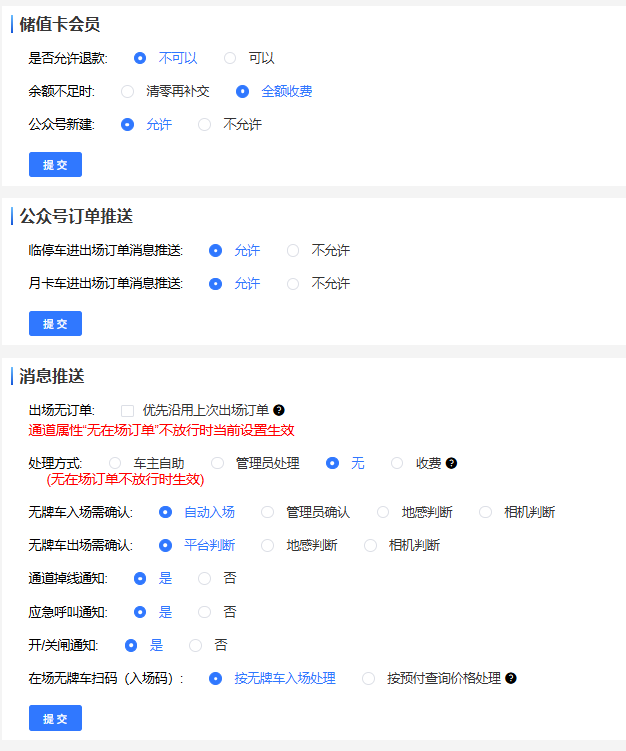626x751 pixels.
Task: Select 可以 for 是否允许退款
Action: pyautogui.click(x=230, y=58)
